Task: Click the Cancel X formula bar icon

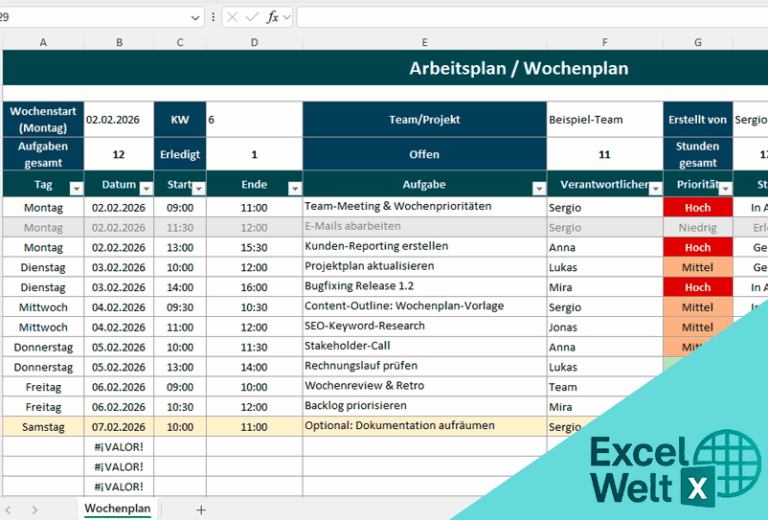Action: (x=233, y=18)
